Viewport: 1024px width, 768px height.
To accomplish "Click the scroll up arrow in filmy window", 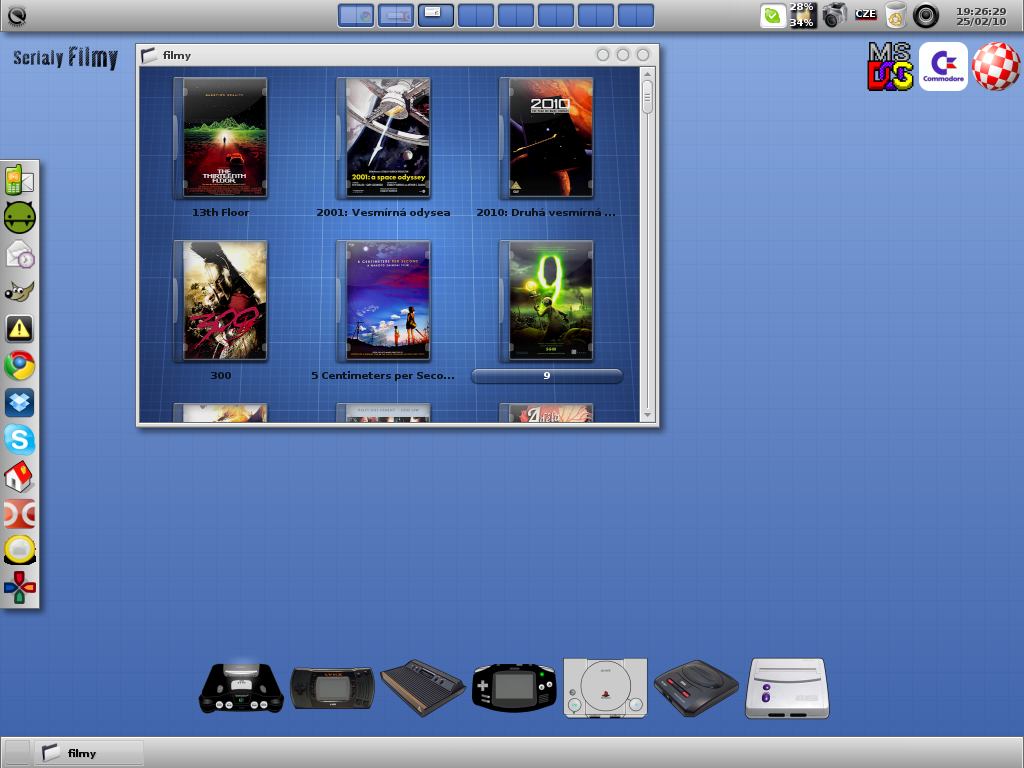I will point(647,74).
